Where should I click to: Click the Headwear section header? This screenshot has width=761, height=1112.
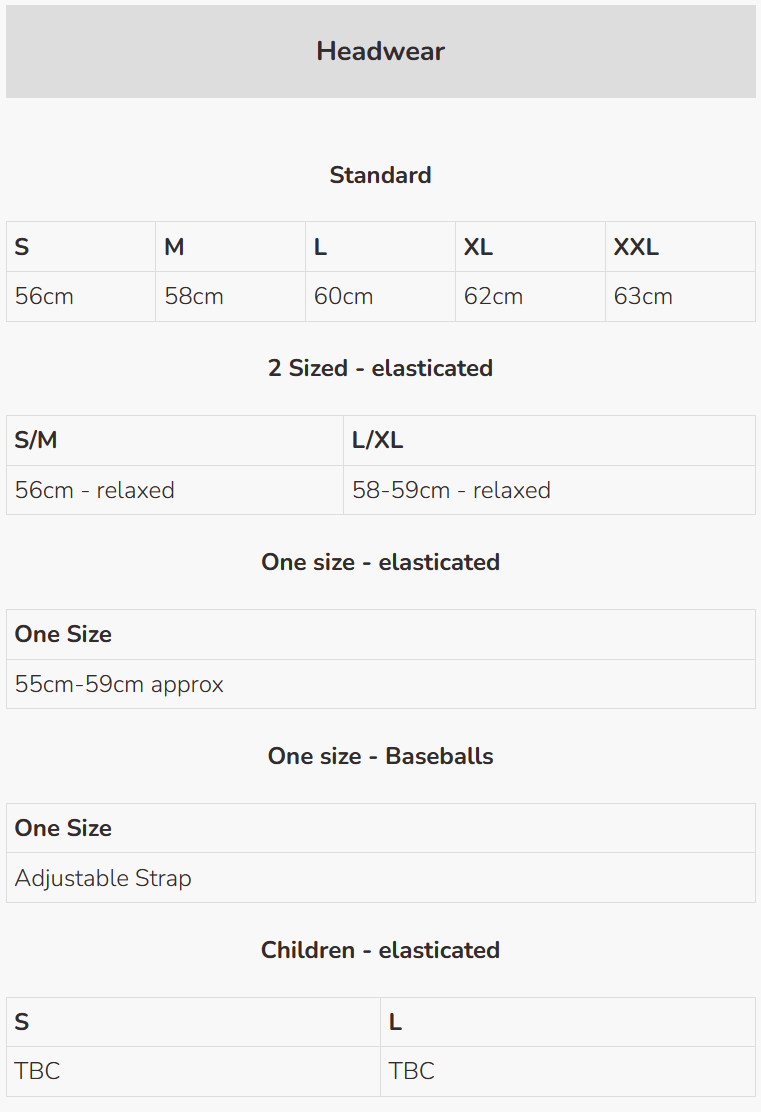click(x=380, y=52)
